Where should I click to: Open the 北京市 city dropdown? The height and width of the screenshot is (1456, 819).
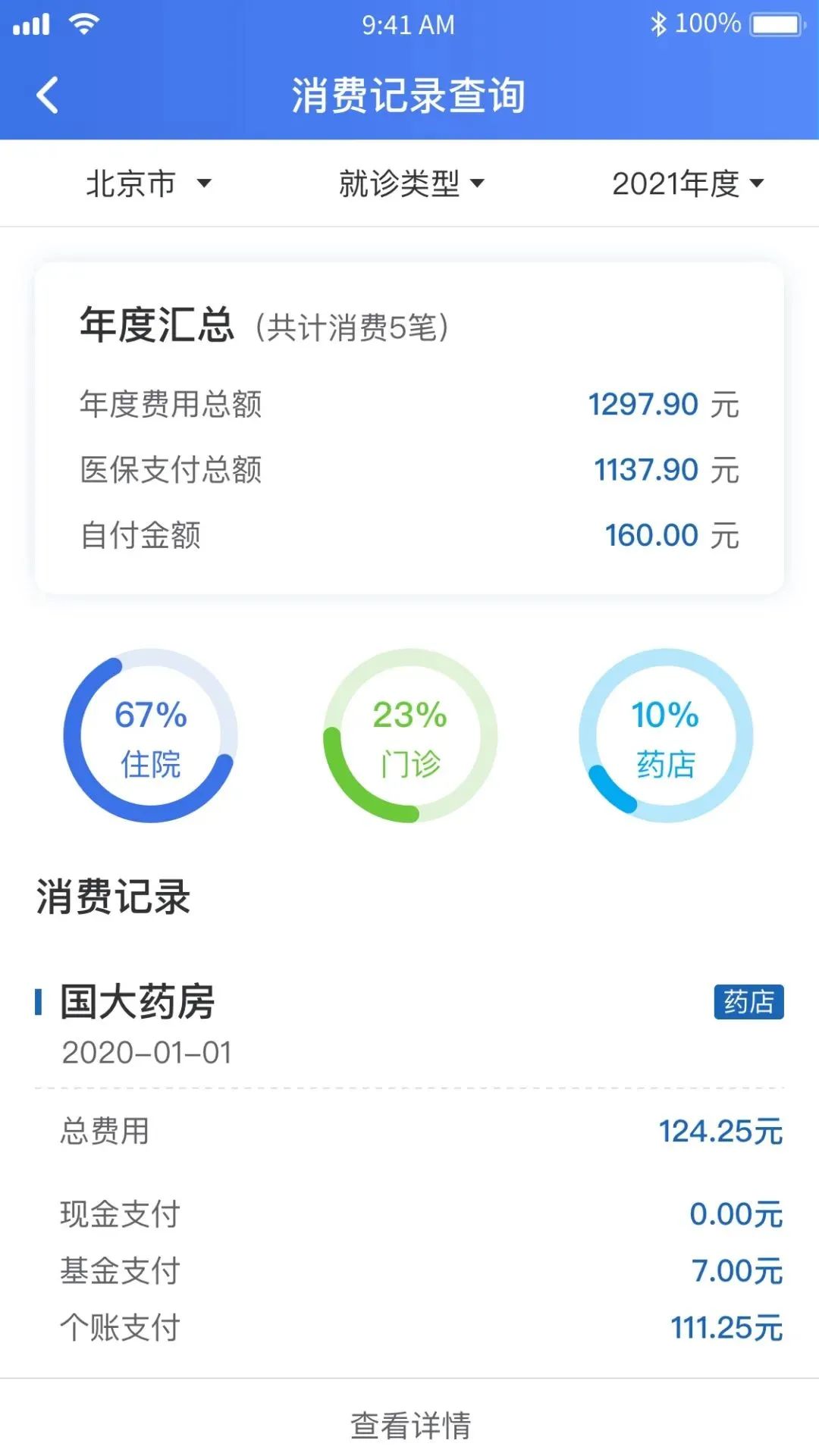coord(148,183)
